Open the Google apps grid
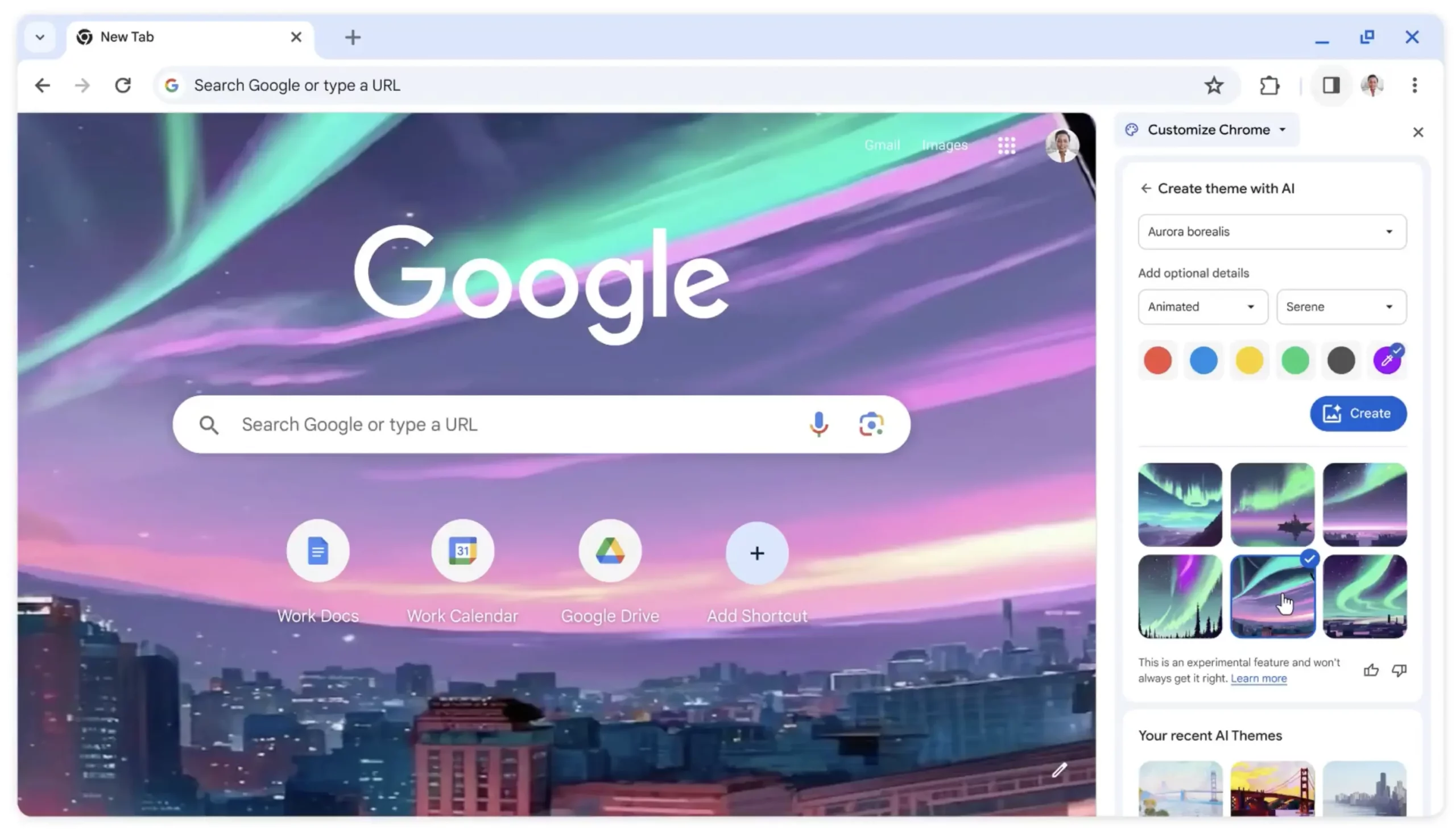This screenshot has height=840, width=1456. [x=1006, y=146]
